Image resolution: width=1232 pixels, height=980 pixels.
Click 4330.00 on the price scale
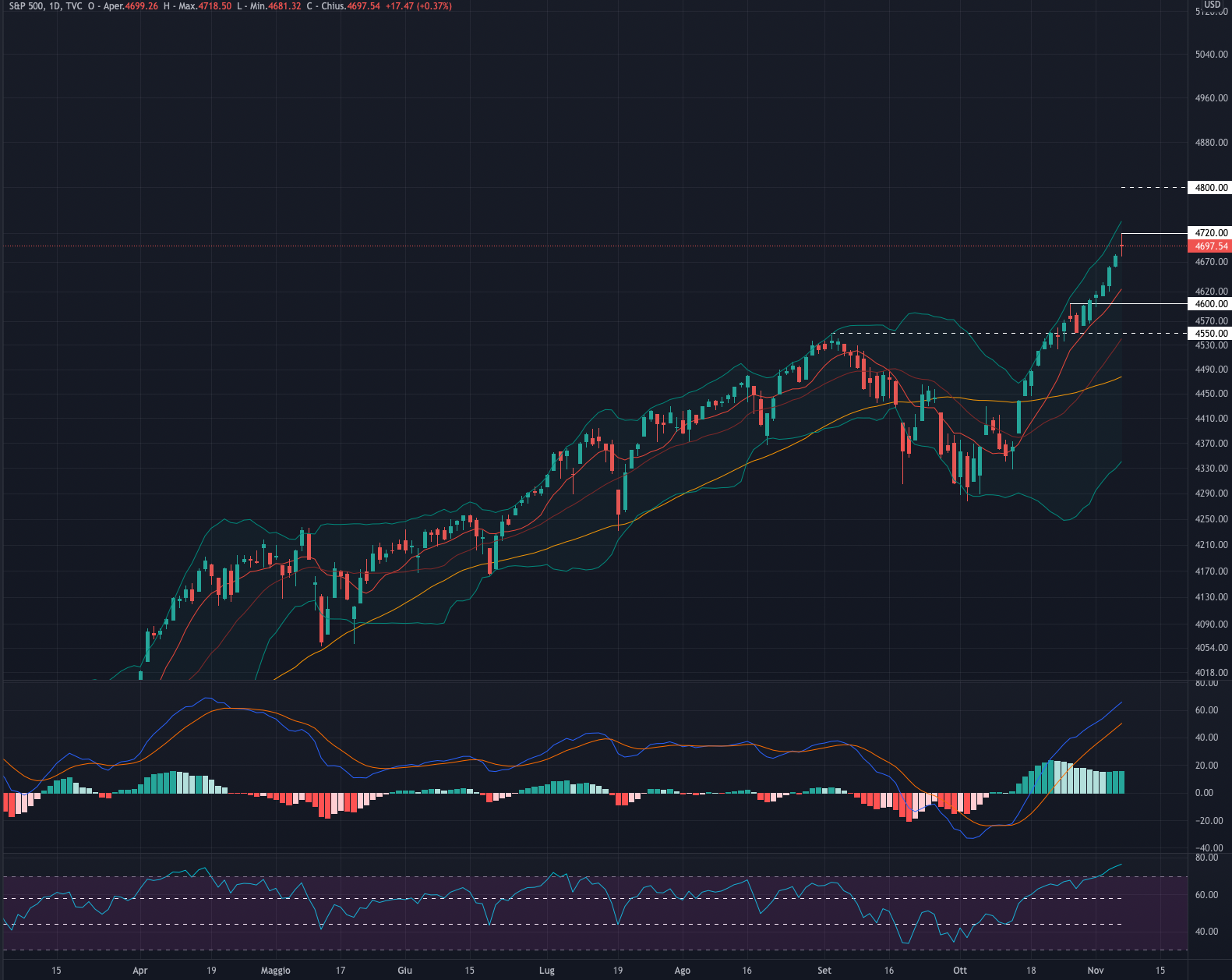pyautogui.click(x=1212, y=469)
